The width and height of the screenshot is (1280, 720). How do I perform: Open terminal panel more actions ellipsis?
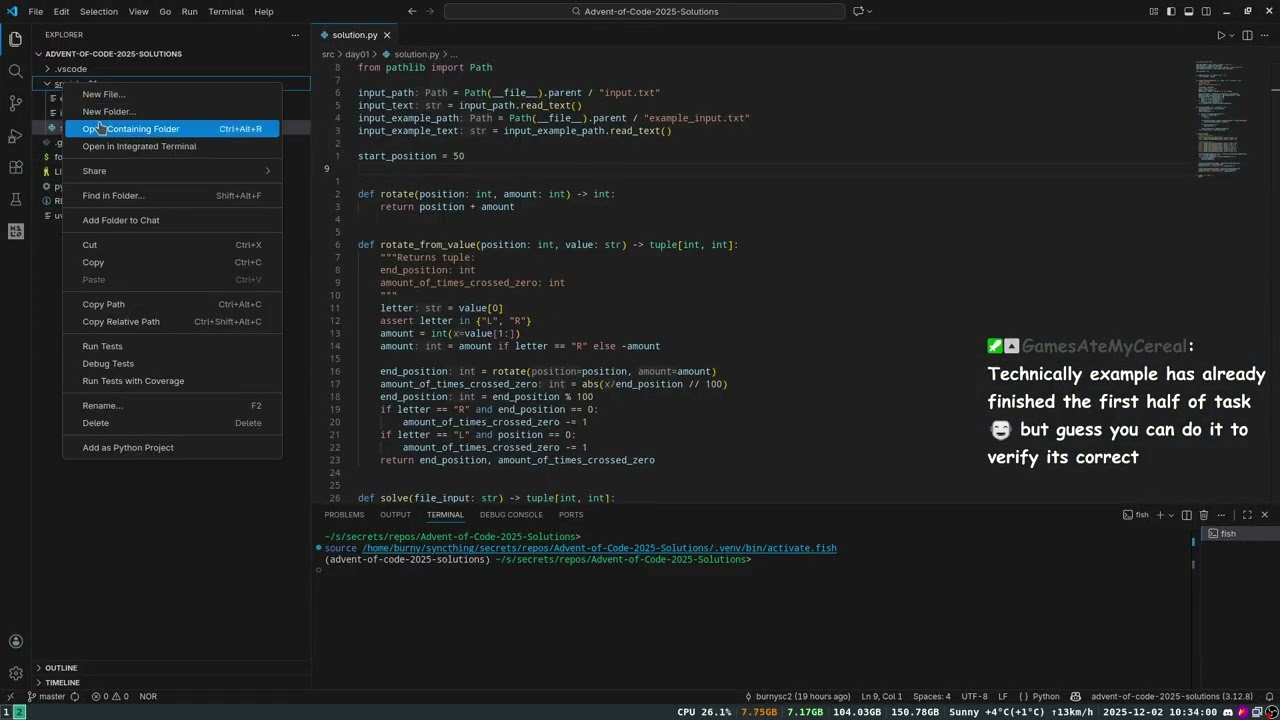coord(1221,515)
